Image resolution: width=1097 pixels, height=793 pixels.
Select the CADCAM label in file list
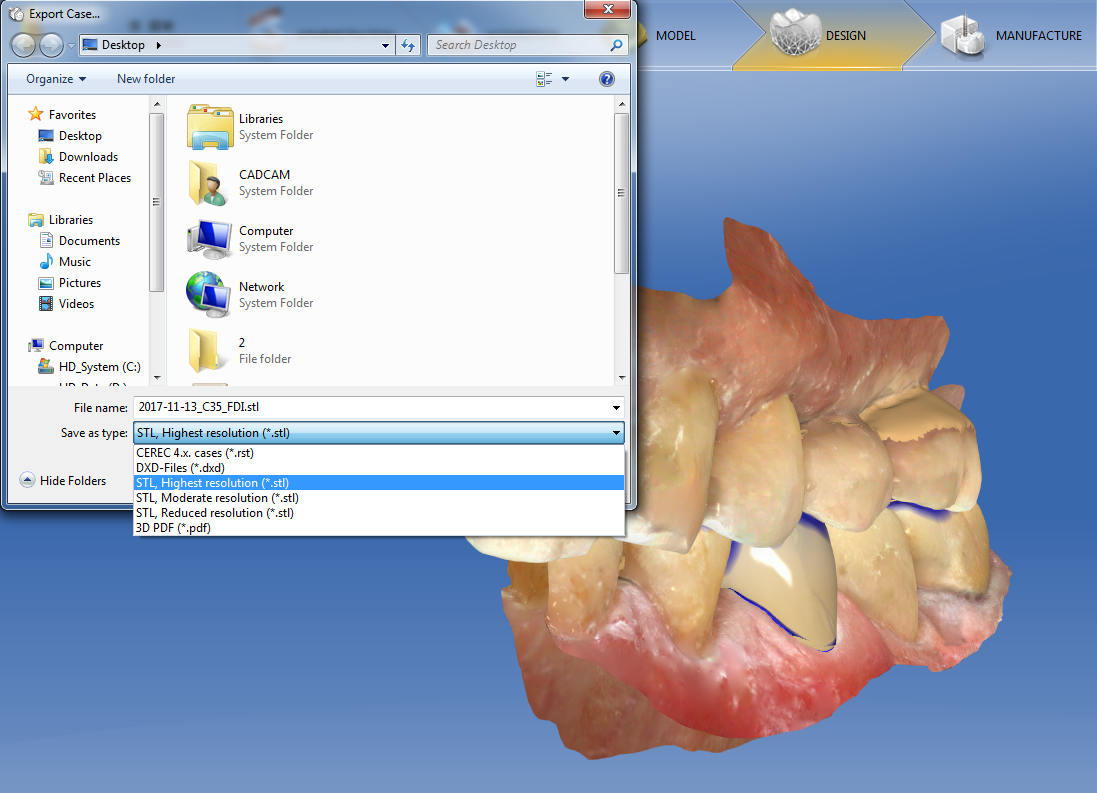[264, 175]
